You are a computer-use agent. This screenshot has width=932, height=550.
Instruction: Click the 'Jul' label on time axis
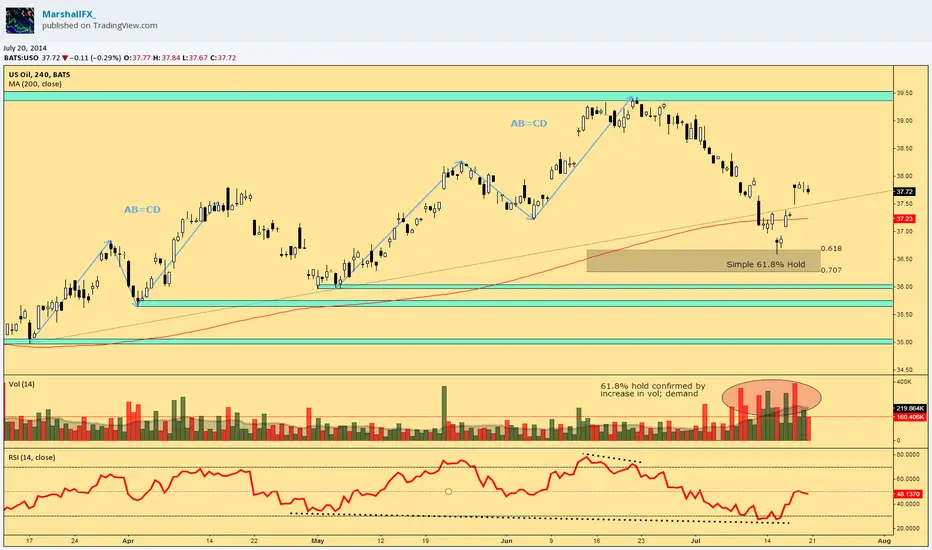(x=695, y=540)
